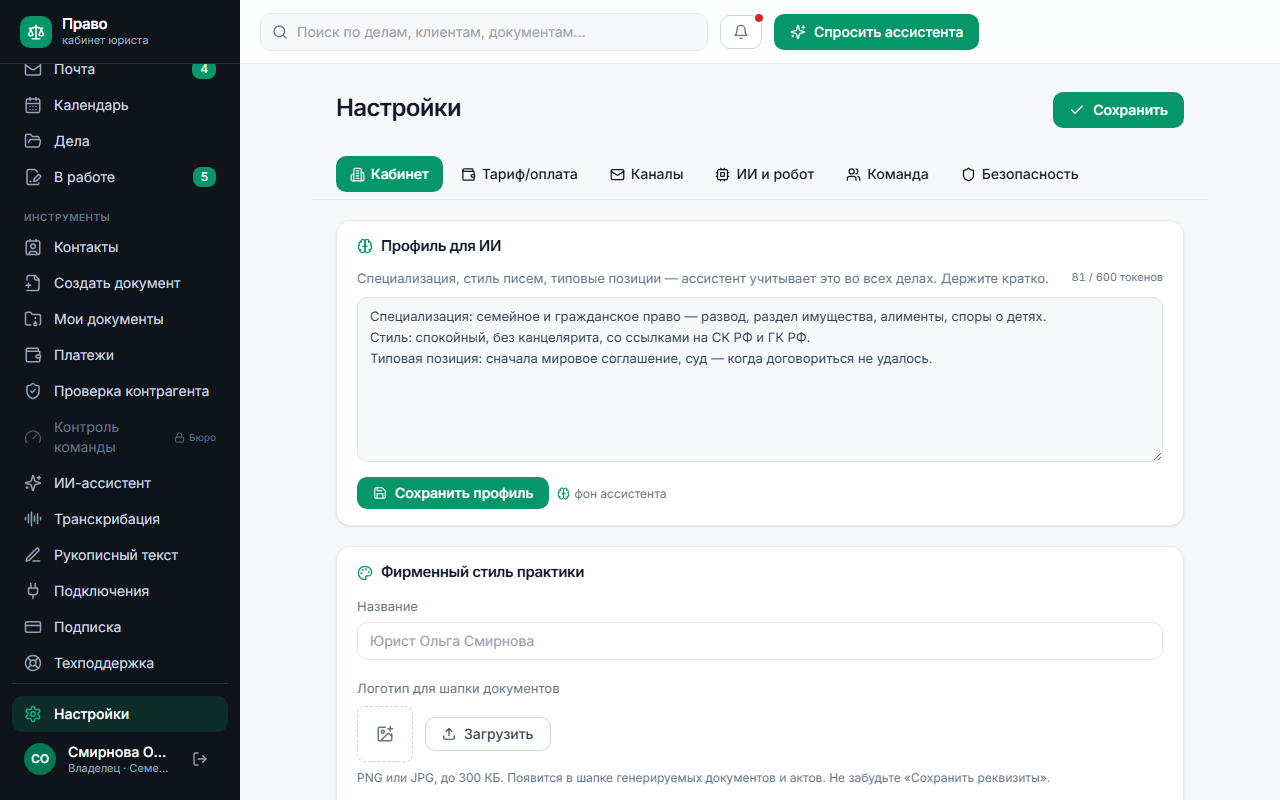Open Настройки in the sidebar
The width and height of the screenshot is (1280, 800).
[x=120, y=714]
